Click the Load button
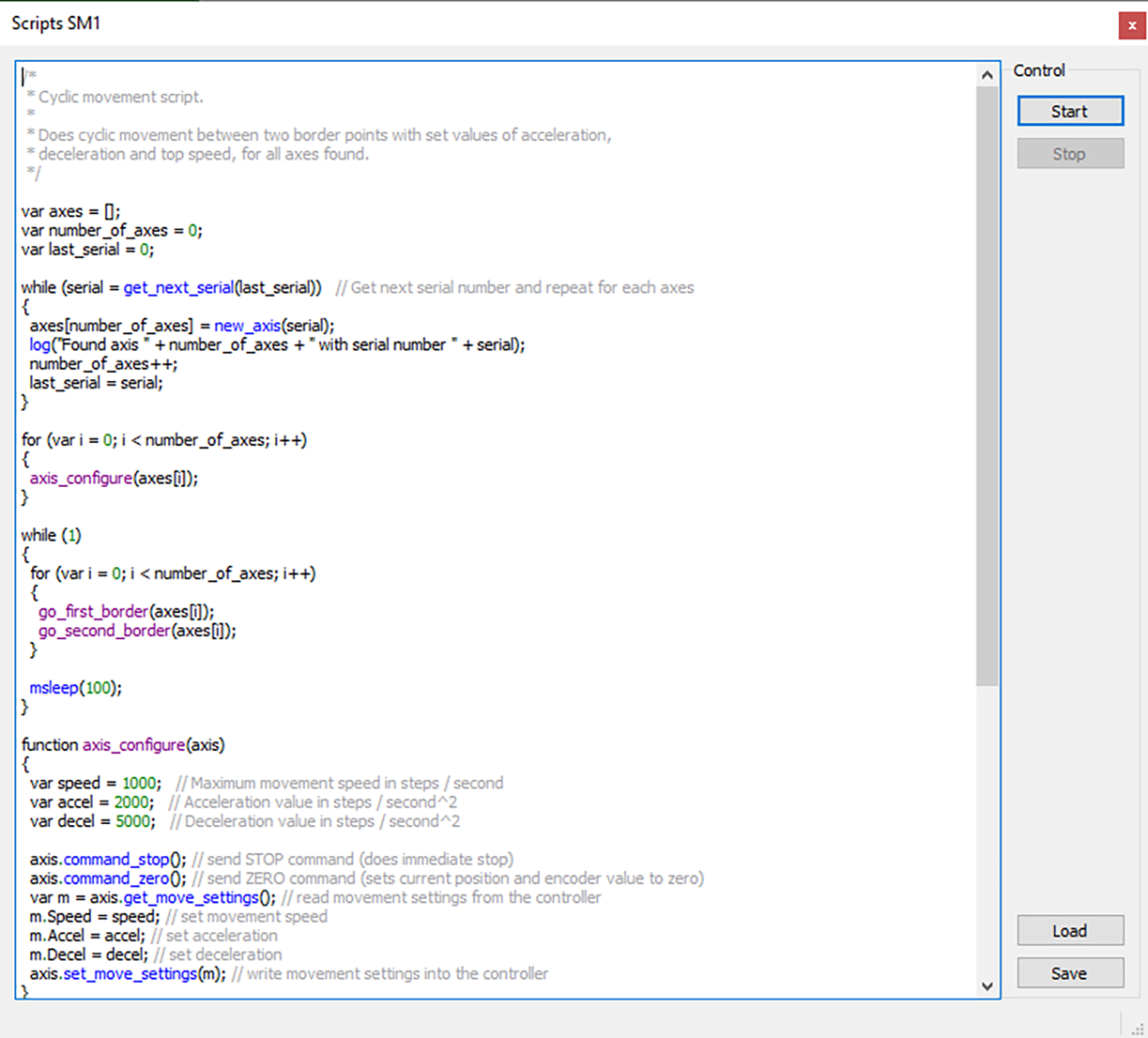The height and width of the screenshot is (1038, 1148). (1069, 930)
